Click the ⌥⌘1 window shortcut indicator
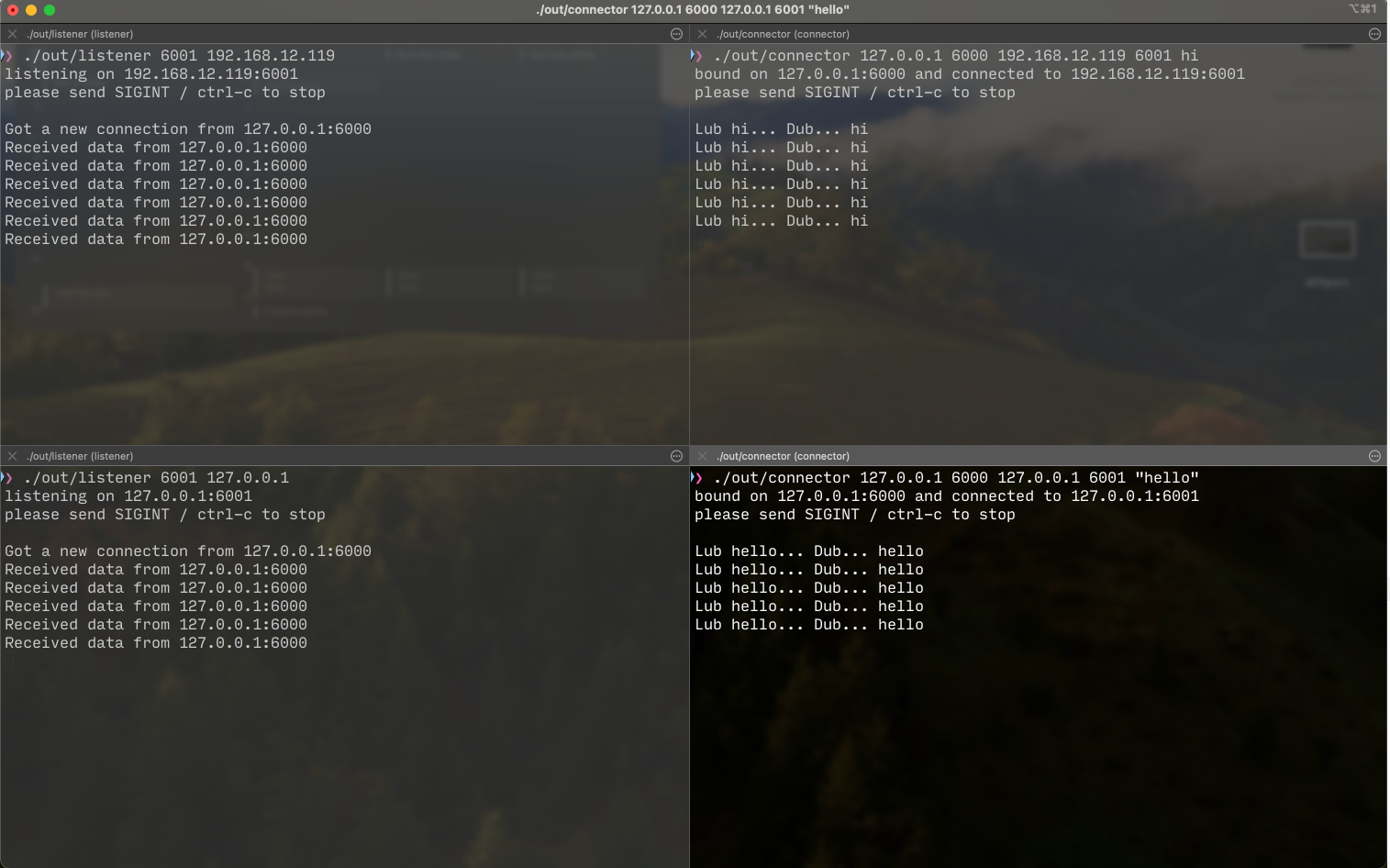Viewport: 1390px width, 868px height. (1362, 9)
